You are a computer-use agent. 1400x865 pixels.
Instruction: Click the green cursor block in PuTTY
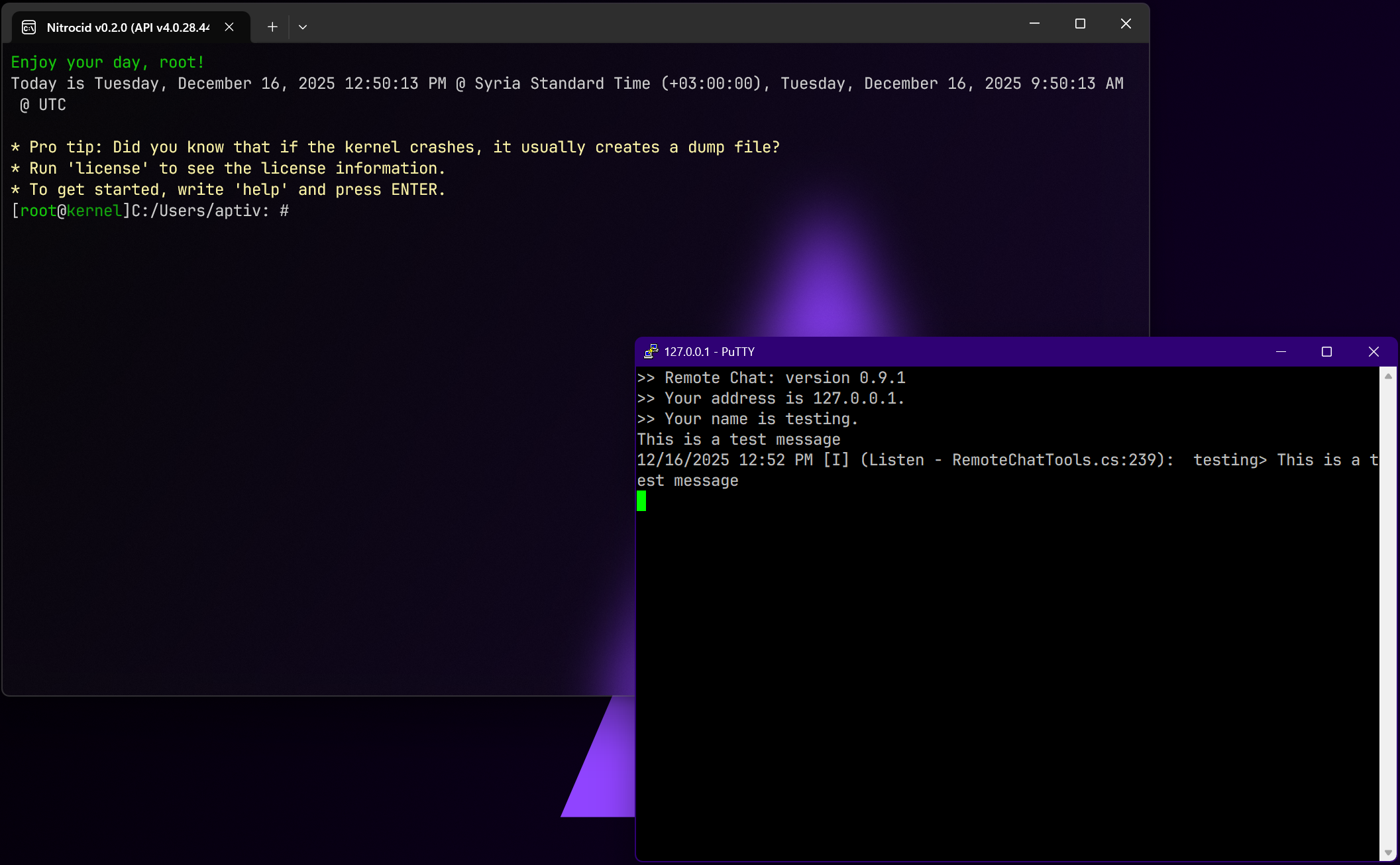click(x=641, y=501)
